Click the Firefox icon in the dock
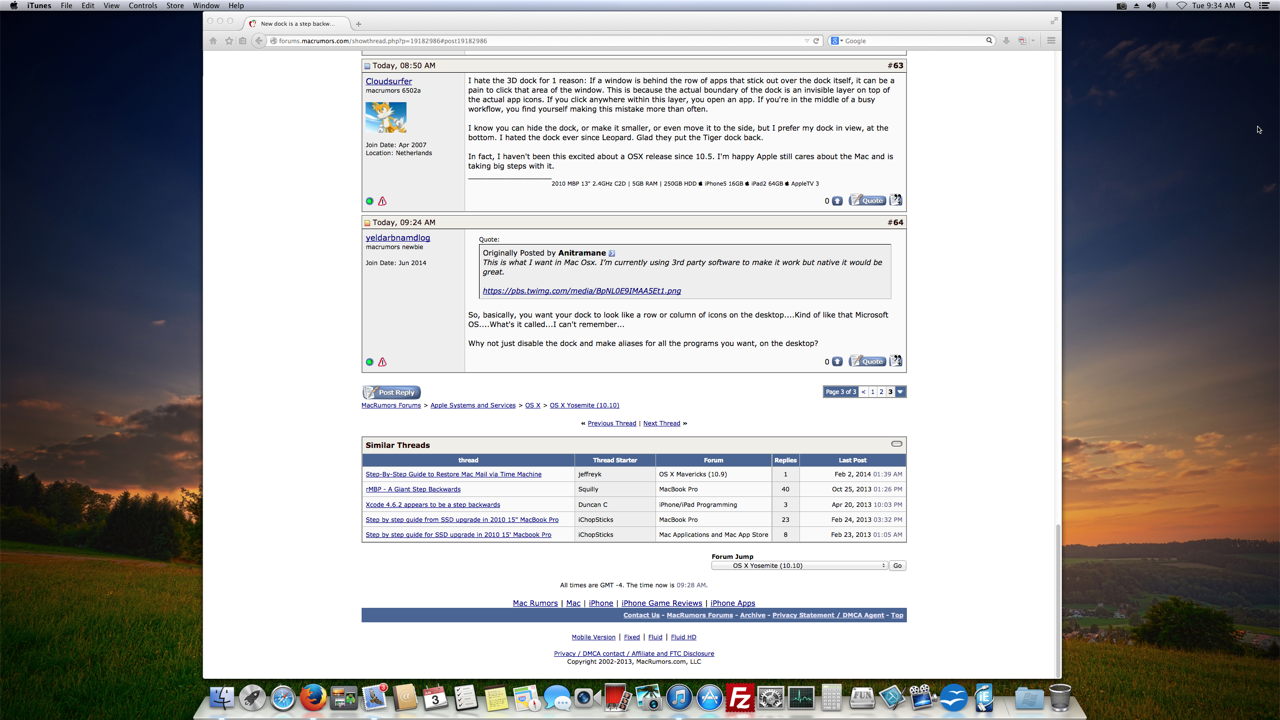This screenshot has height=720, width=1280. point(313,697)
